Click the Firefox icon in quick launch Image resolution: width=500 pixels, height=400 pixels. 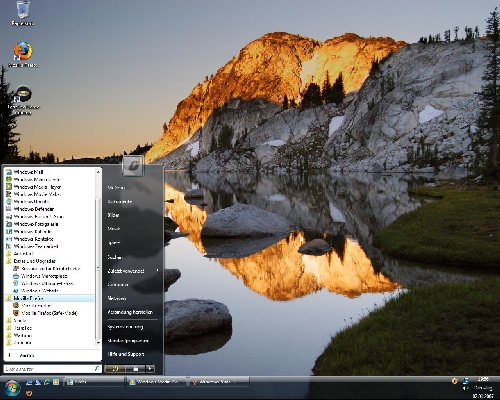29,393
